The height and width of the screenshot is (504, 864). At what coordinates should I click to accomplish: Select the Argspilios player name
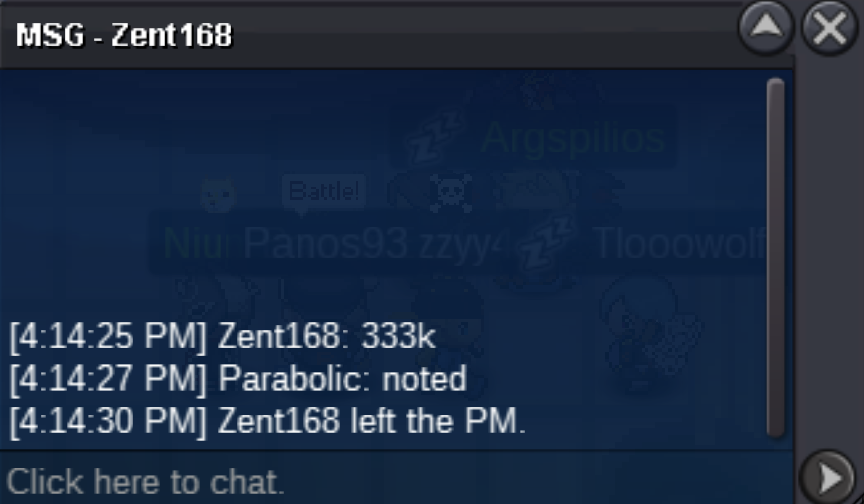tap(574, 138)
